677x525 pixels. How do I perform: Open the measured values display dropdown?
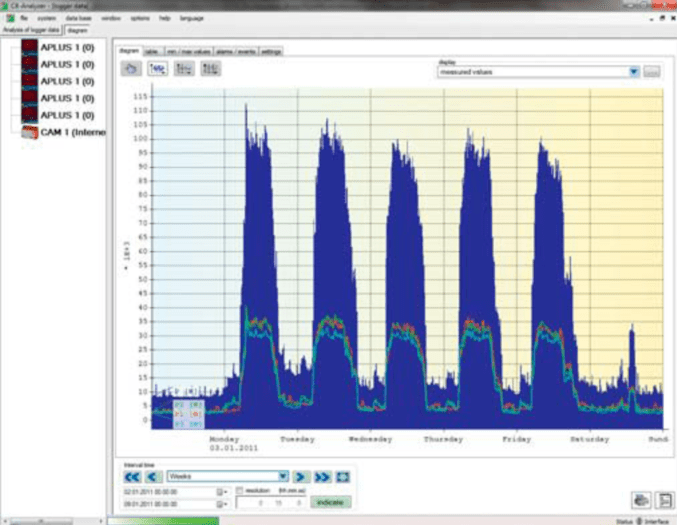coord(634,72)
